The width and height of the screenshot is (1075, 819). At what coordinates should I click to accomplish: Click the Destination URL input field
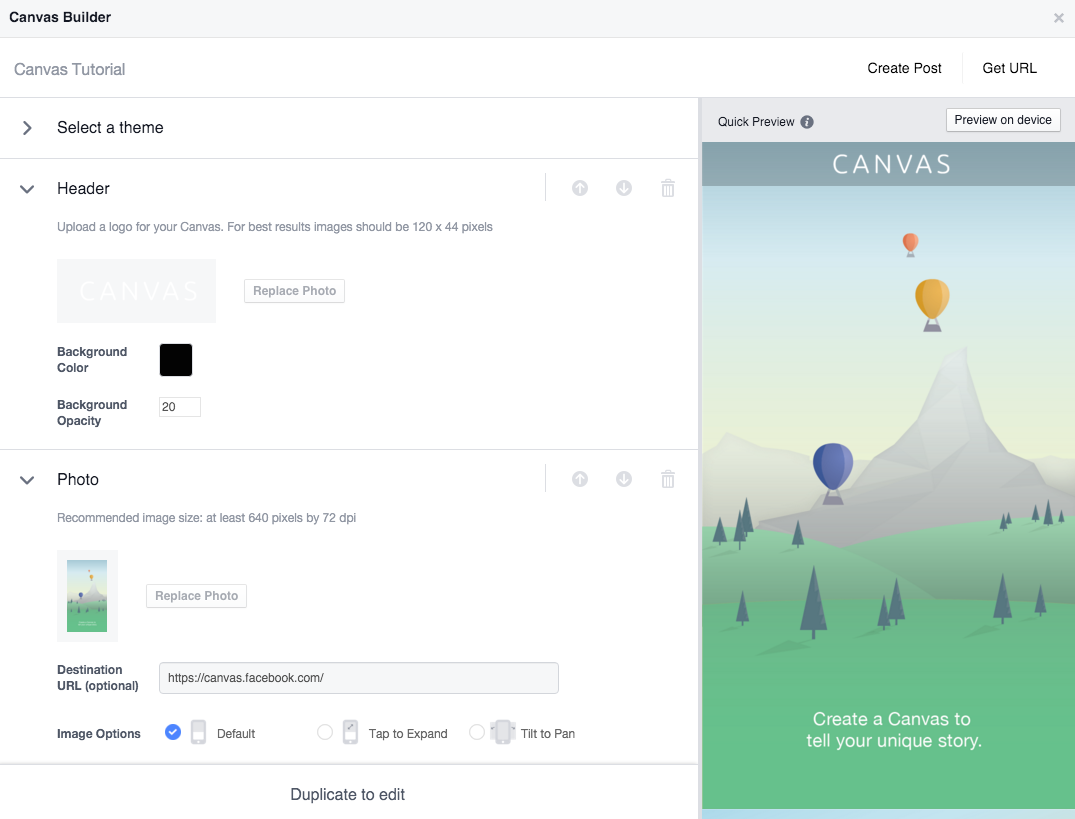click(358, 678)
